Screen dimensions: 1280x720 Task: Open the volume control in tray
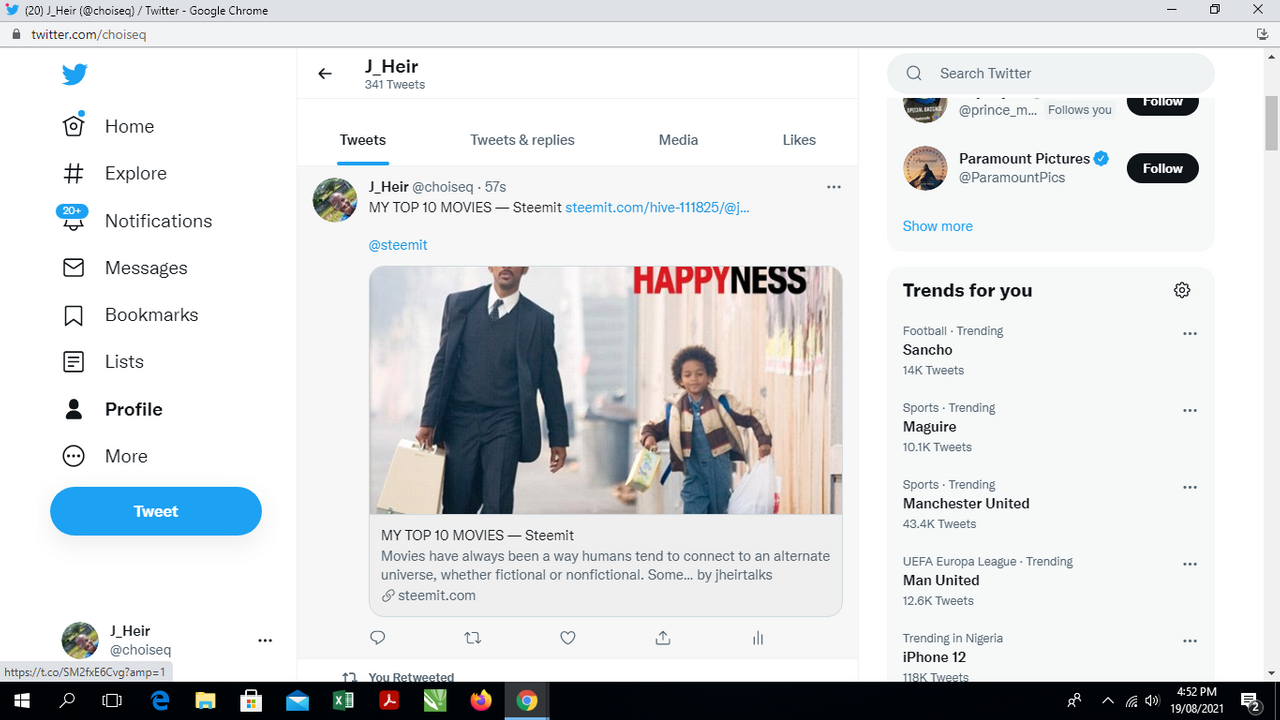point(1152,701)
